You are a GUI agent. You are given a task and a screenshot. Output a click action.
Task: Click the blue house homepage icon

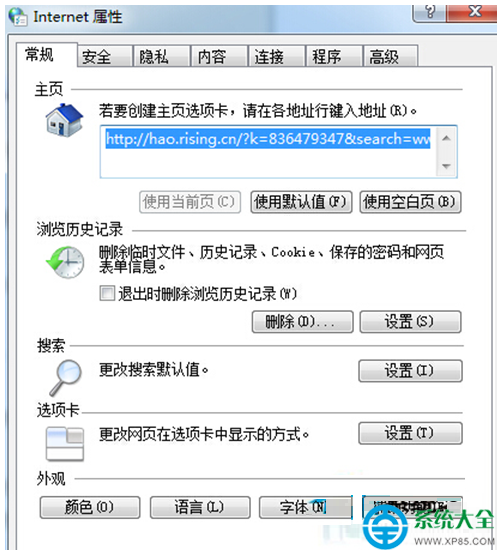pyautogui.click(x=65, y=120)
